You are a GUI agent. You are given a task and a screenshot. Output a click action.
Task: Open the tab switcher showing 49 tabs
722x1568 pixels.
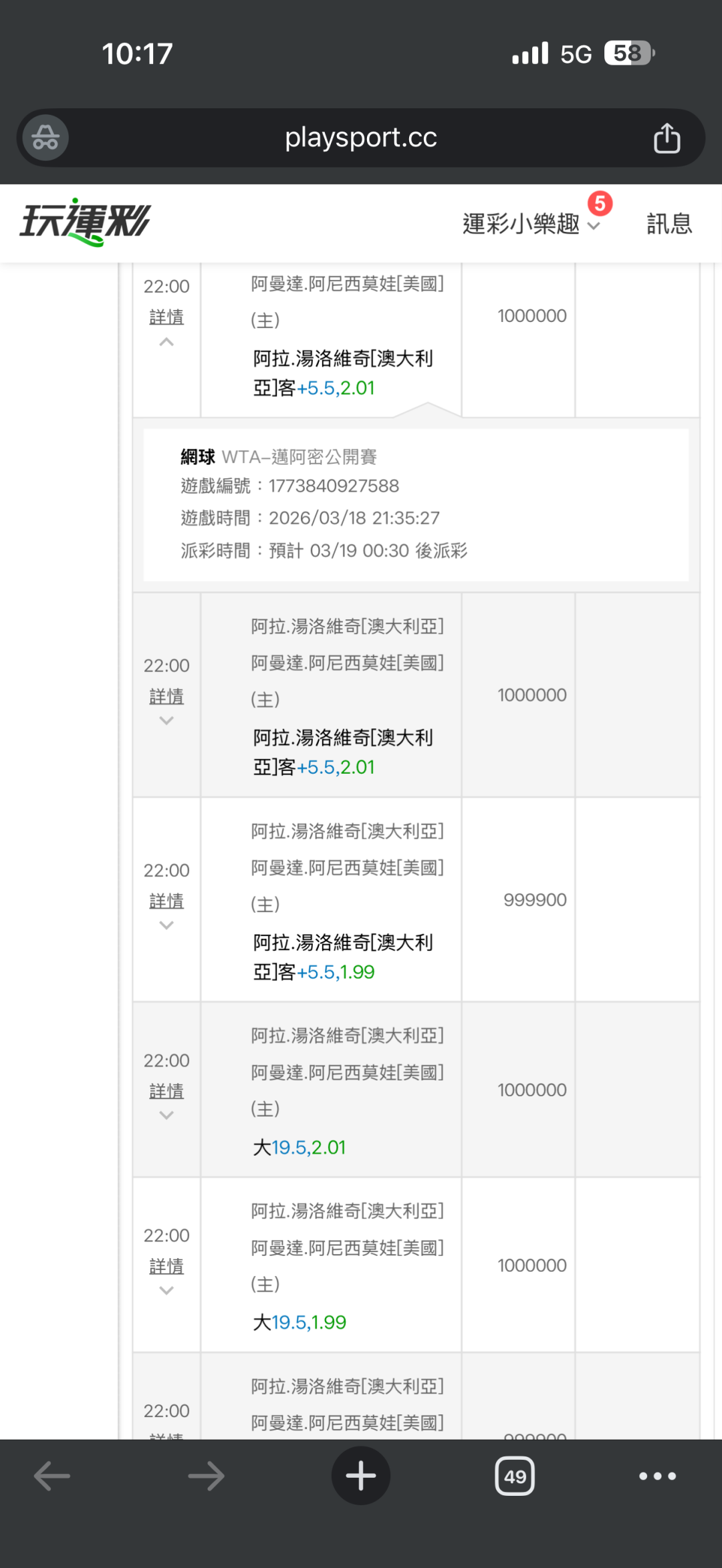pos(515,1476)
